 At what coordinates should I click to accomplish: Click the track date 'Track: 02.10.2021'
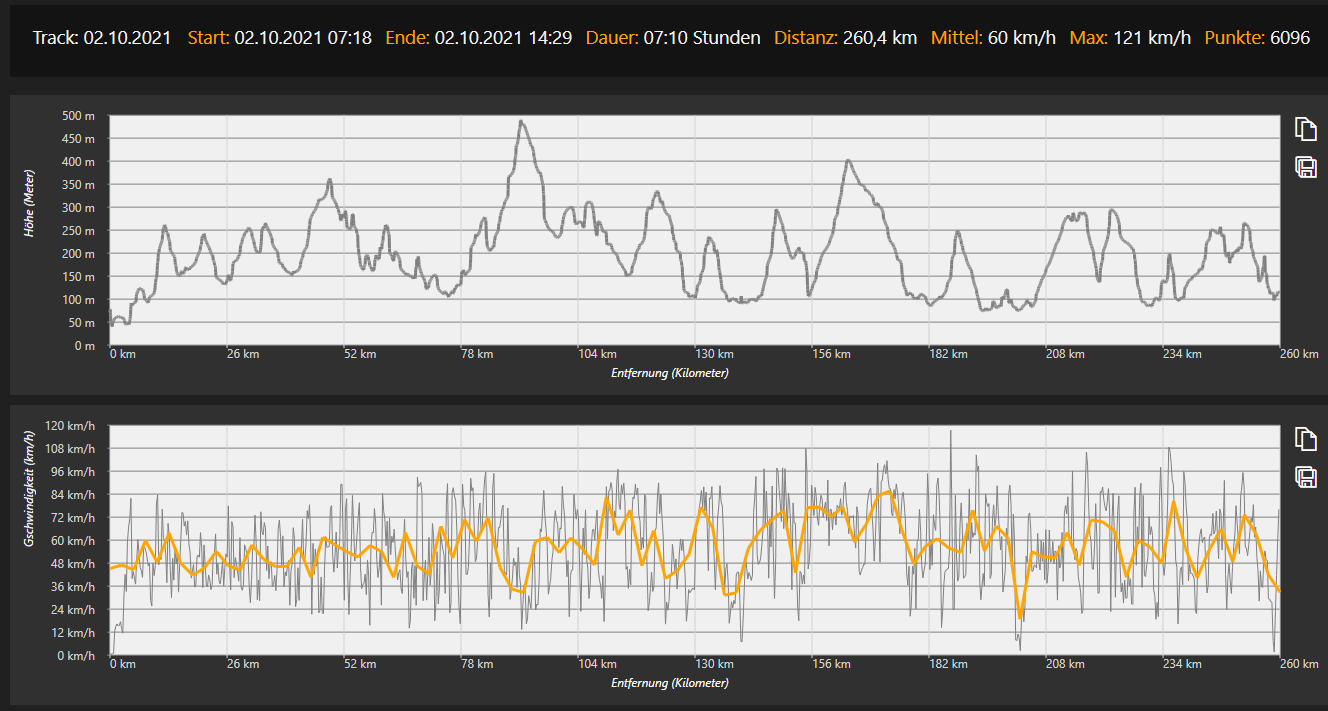(x=102, y=38)
